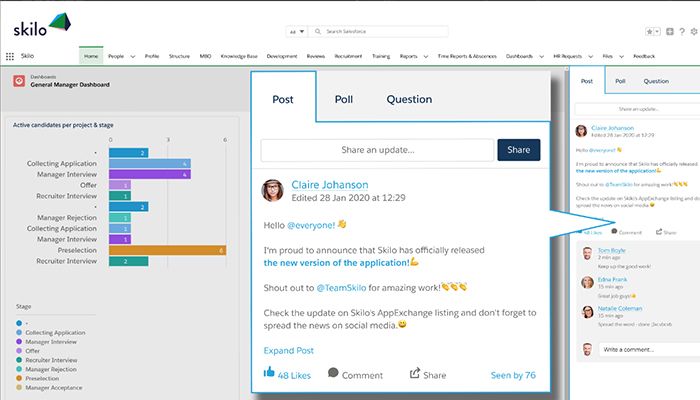700x400 pixels.
Task: Click the General Manager Dashboard icon
Action: click(x=19, y=81)
